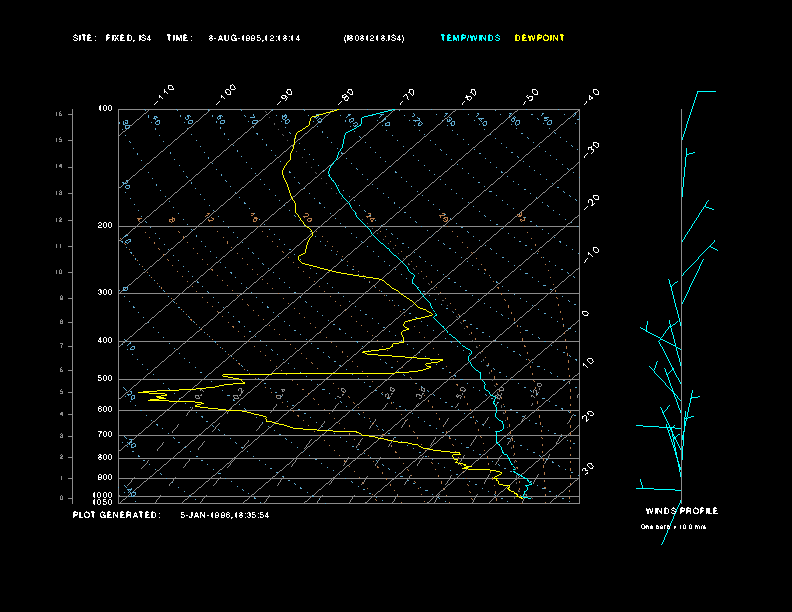Click the one barb scale note
Image resolution: width=792 pixels, height=612 pixels.
673,527
